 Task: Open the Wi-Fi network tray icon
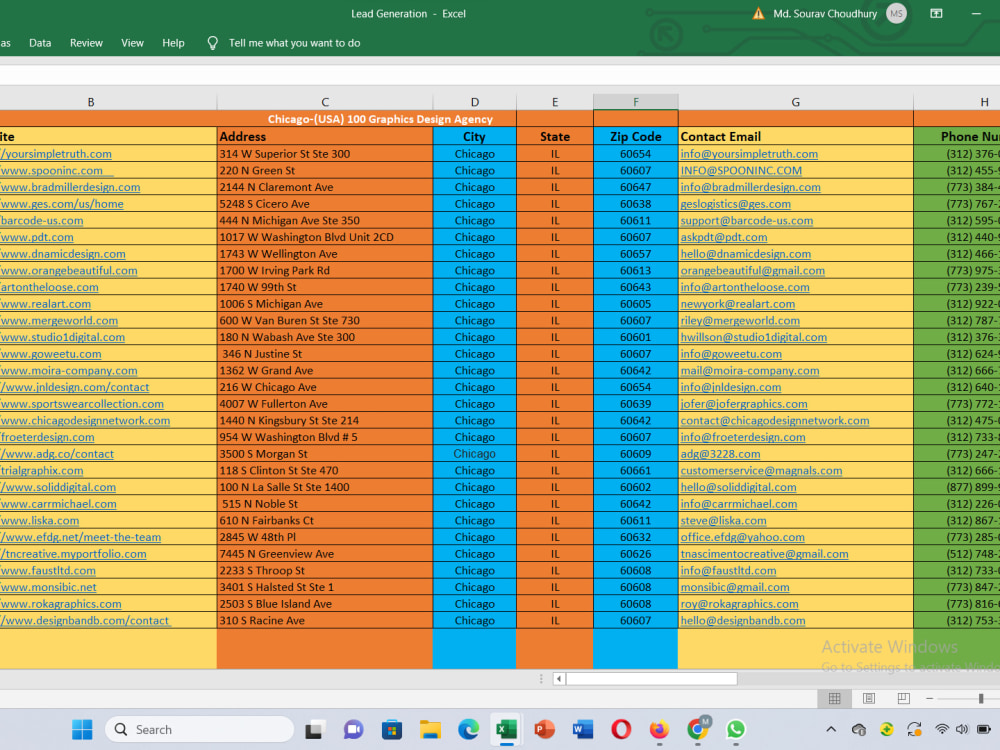942,729
